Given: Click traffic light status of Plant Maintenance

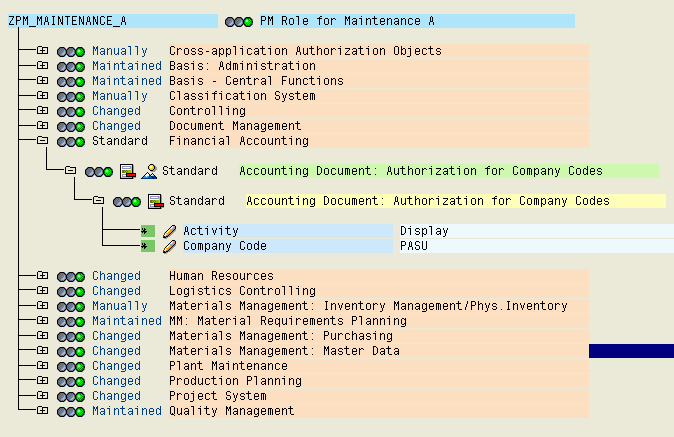Looking at the screenshot, I should (71, 366).
